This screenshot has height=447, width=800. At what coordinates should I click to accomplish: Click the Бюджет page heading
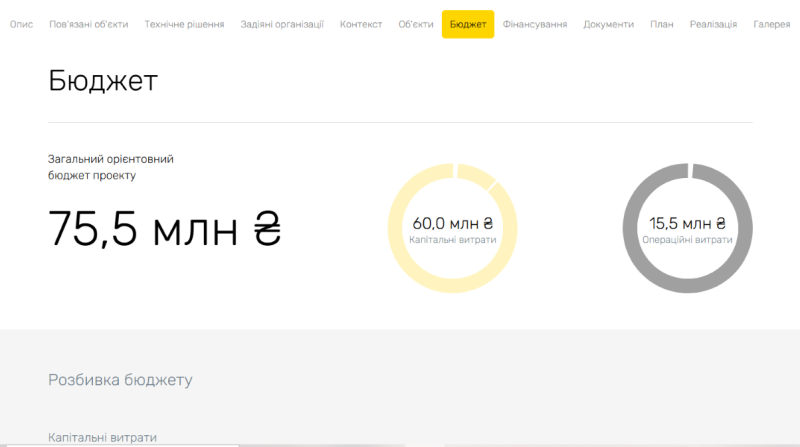click(x=103, y=81)
